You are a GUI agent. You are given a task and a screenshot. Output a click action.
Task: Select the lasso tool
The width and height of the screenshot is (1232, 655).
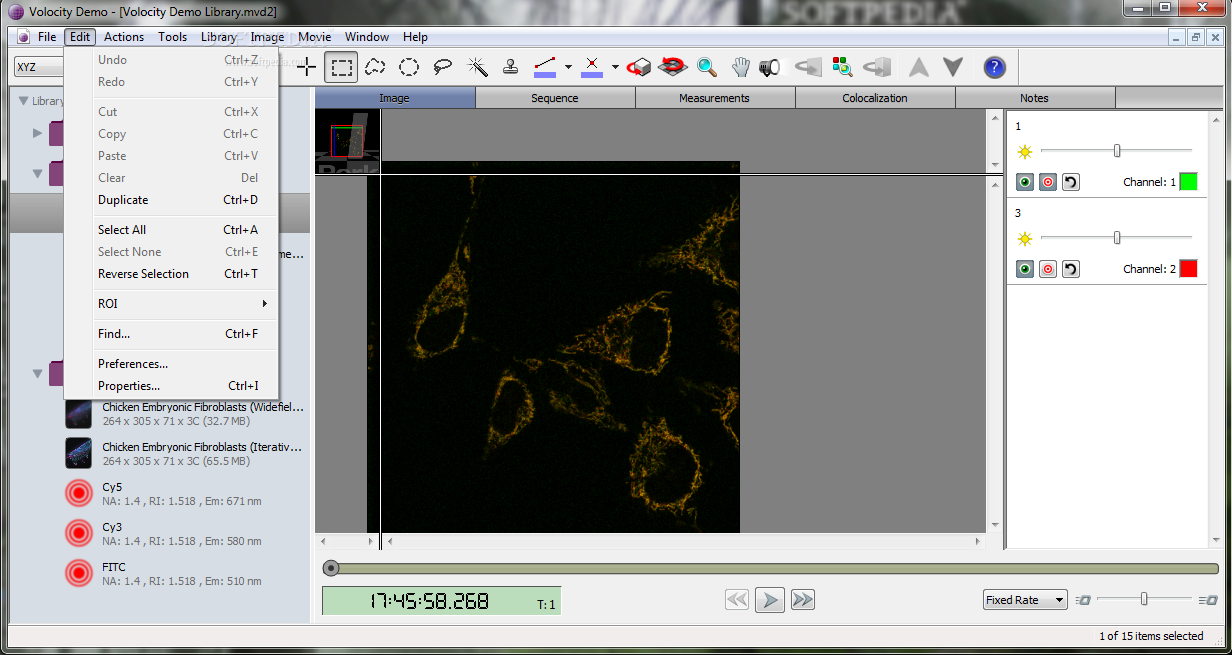[442, 67]
